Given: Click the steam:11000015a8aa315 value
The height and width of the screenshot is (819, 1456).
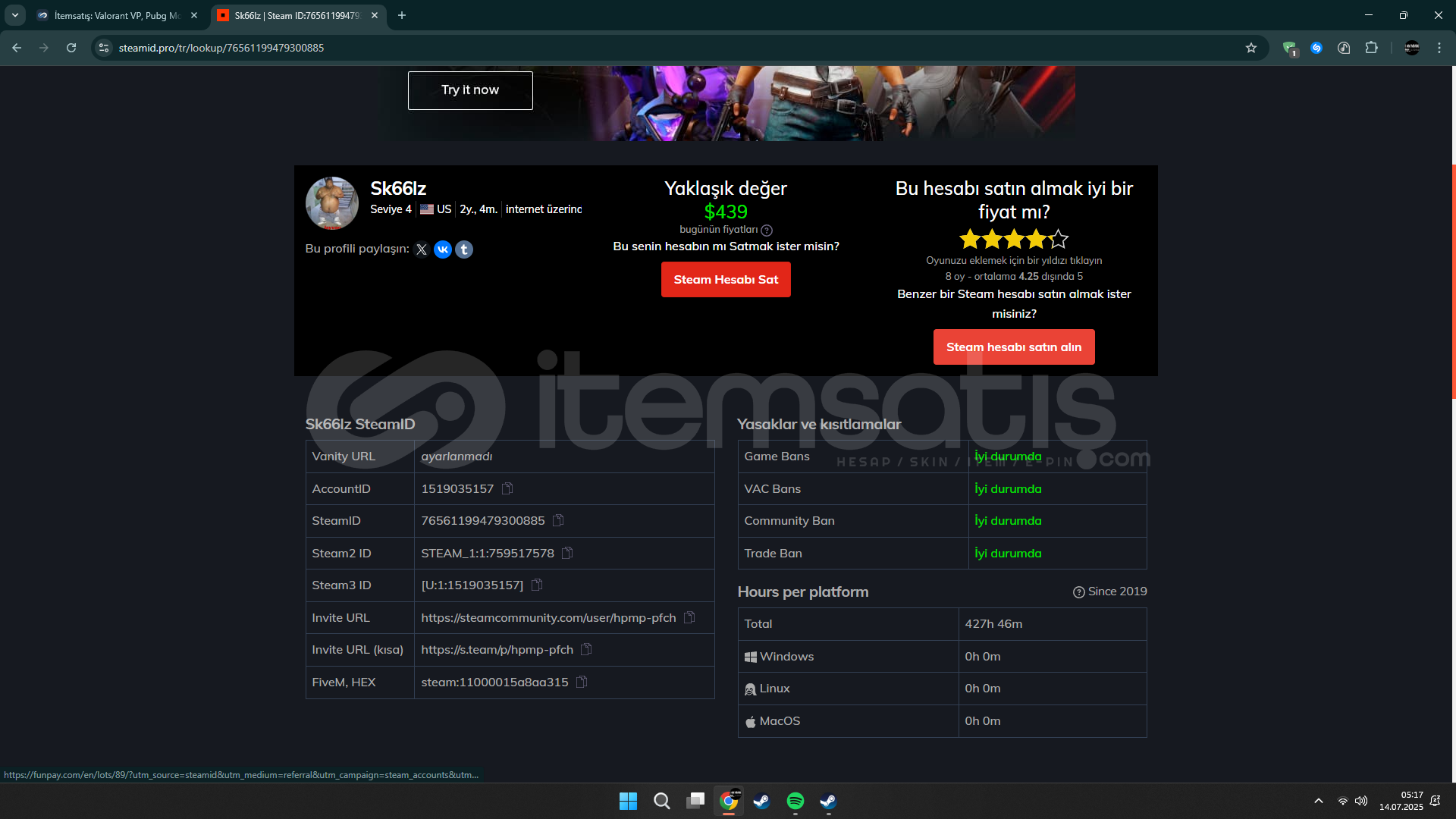Looking at the screenshot, I should (x=494, y=682).
